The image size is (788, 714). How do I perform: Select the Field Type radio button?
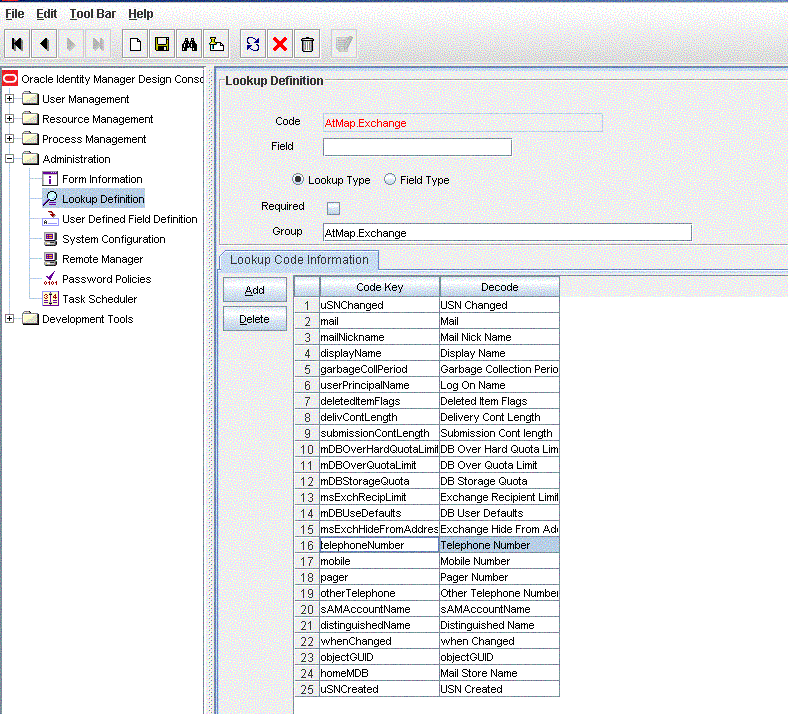(390, 180)
